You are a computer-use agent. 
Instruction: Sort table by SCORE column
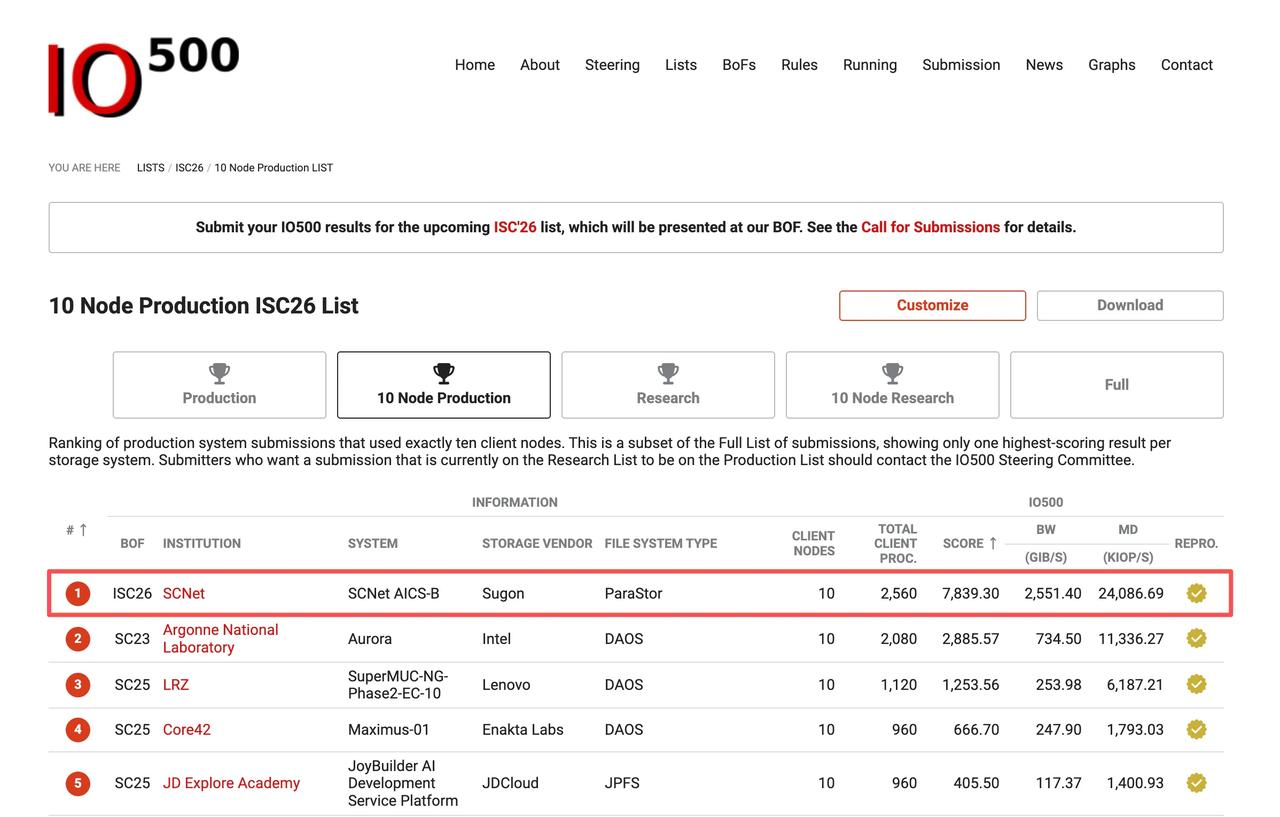tap(969, 543)
